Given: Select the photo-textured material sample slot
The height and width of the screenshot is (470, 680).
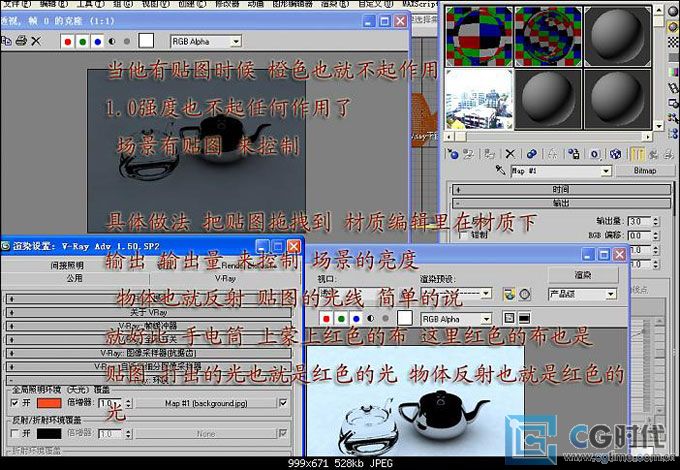Looking at the screenshot, I should click(x=479, y=101).
